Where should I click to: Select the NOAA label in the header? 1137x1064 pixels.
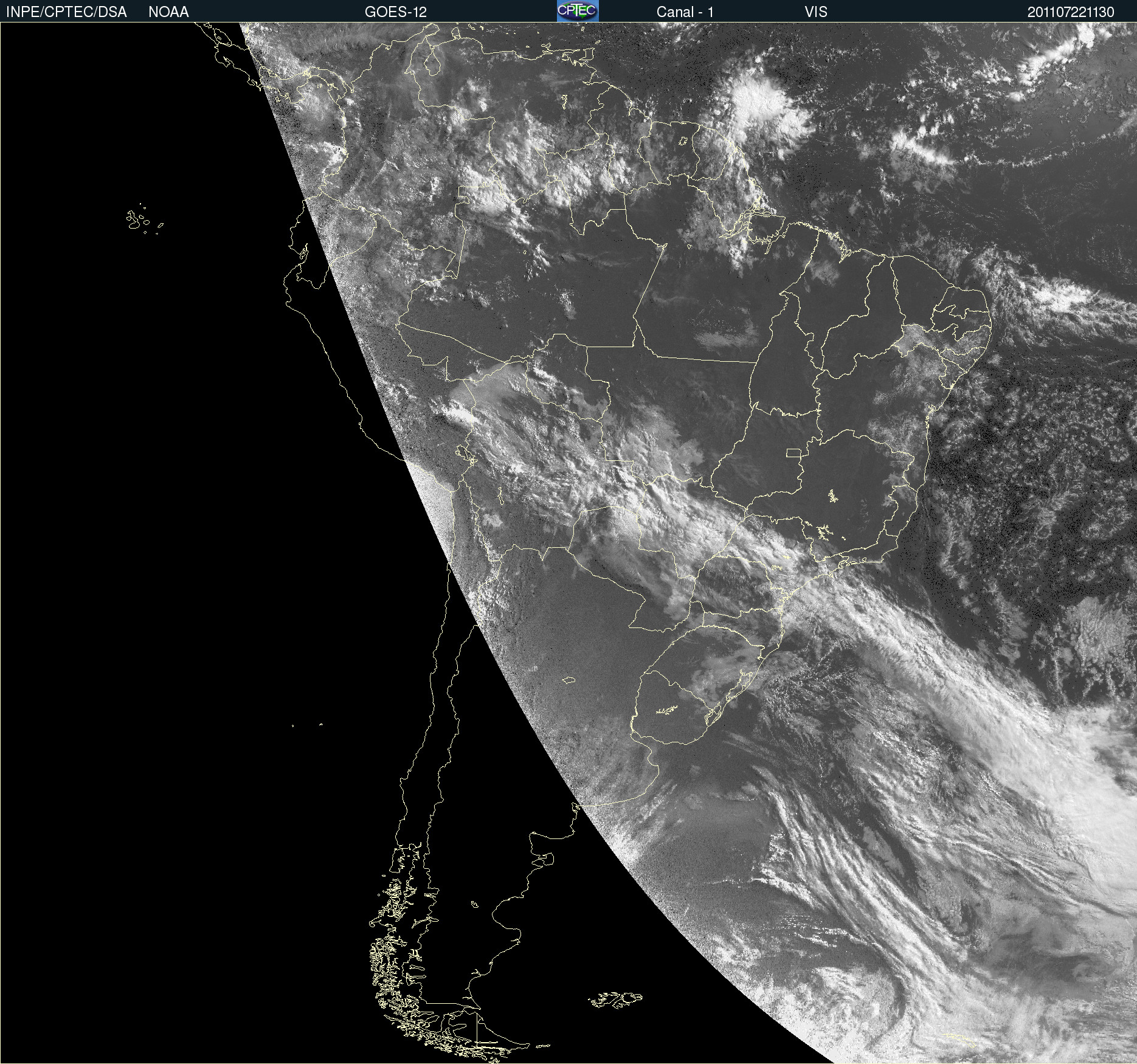pos(168,12)
